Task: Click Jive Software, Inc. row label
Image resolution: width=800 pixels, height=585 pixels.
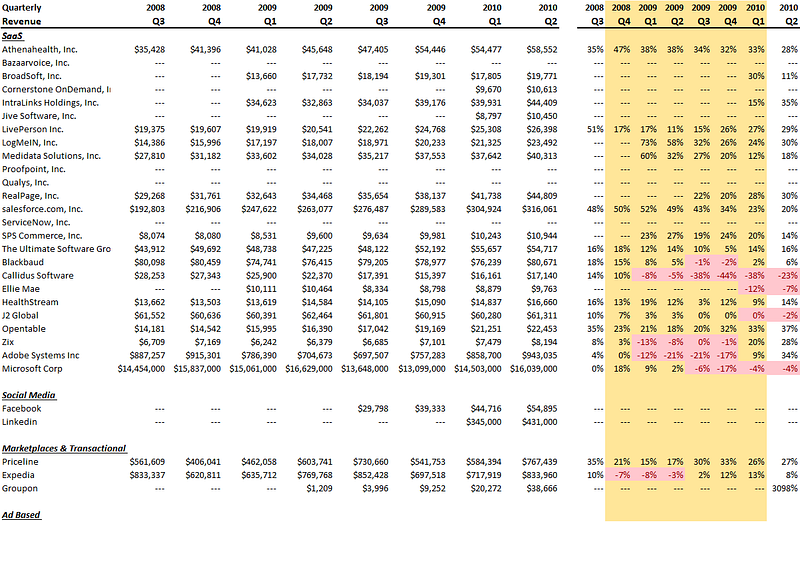Action: (39, 116)
